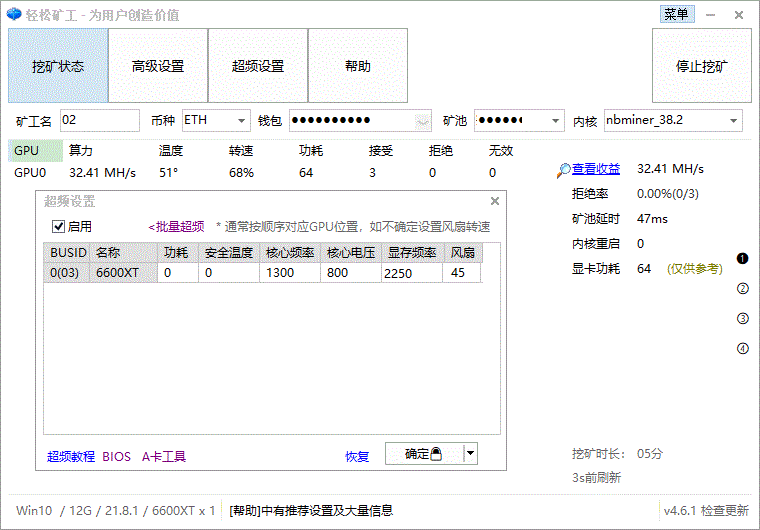Click the numbered page indicator 1
The height and width of the screenshot is (530, 760).
coord(742,258)
